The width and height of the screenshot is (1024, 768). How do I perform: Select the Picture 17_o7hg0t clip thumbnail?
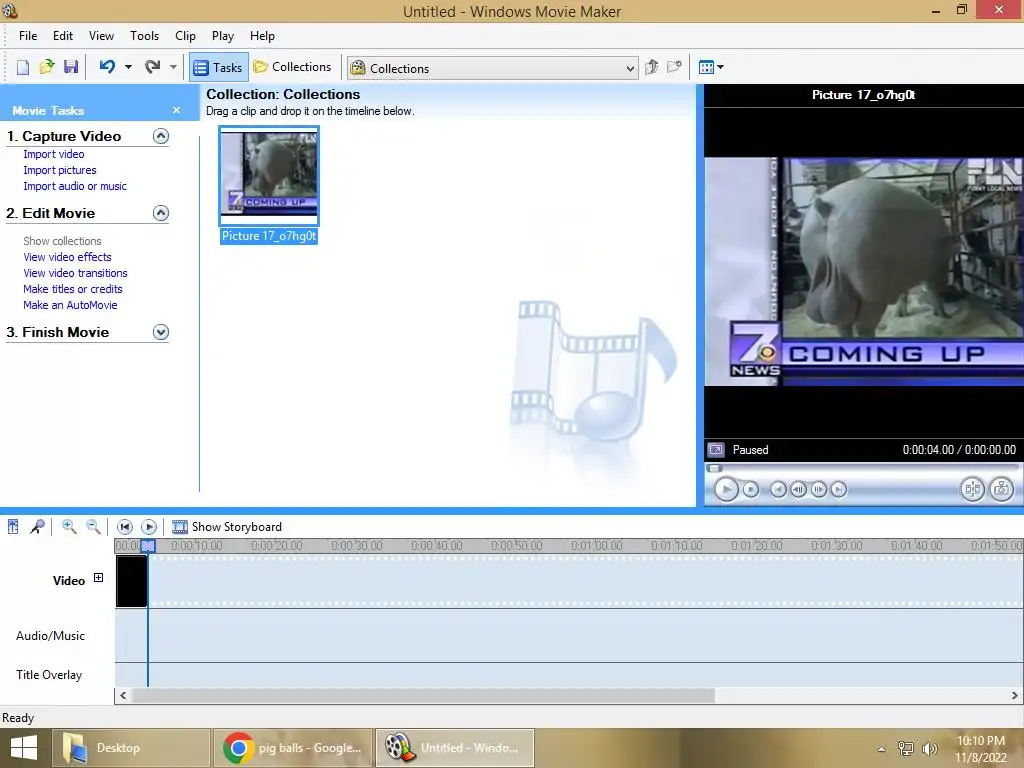point(269,176)
